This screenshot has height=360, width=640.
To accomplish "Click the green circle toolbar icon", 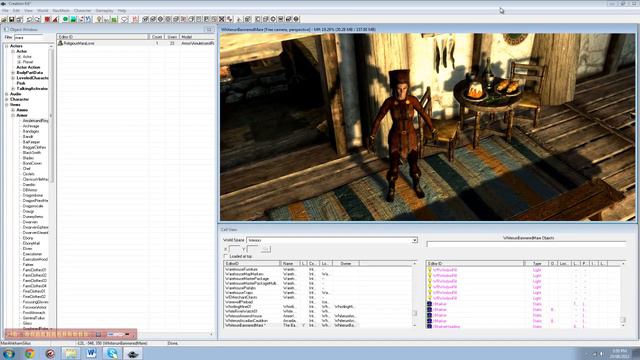I will pos(65,19).
